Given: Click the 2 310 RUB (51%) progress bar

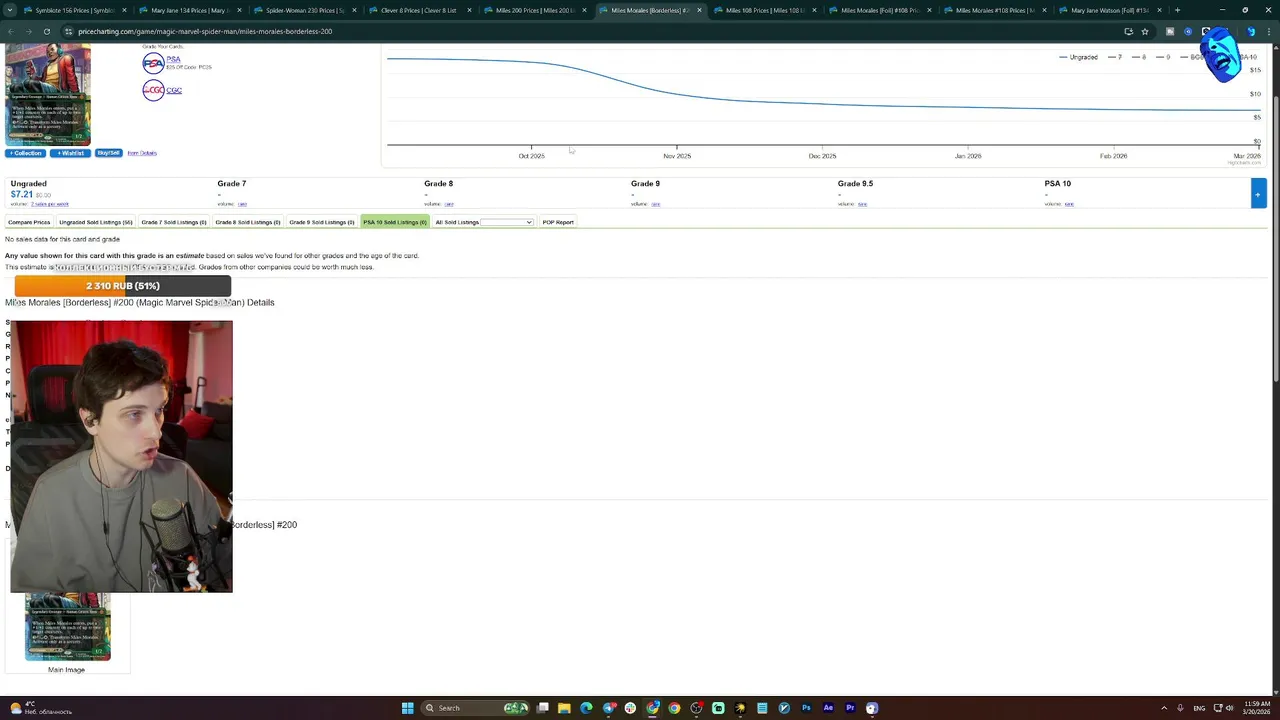Looking at the screenshot, I should click(122, 286).
